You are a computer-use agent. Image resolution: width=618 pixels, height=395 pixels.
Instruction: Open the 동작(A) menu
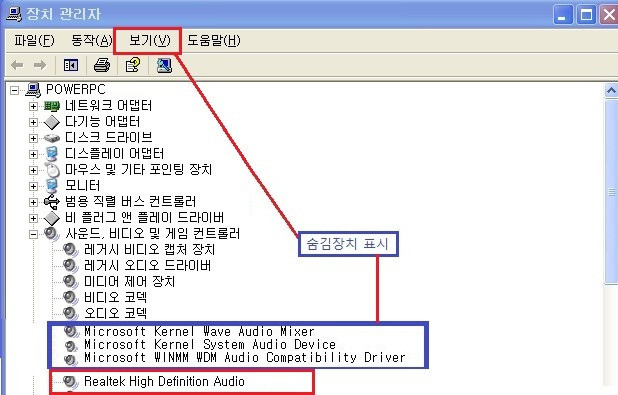click(92, 40)
